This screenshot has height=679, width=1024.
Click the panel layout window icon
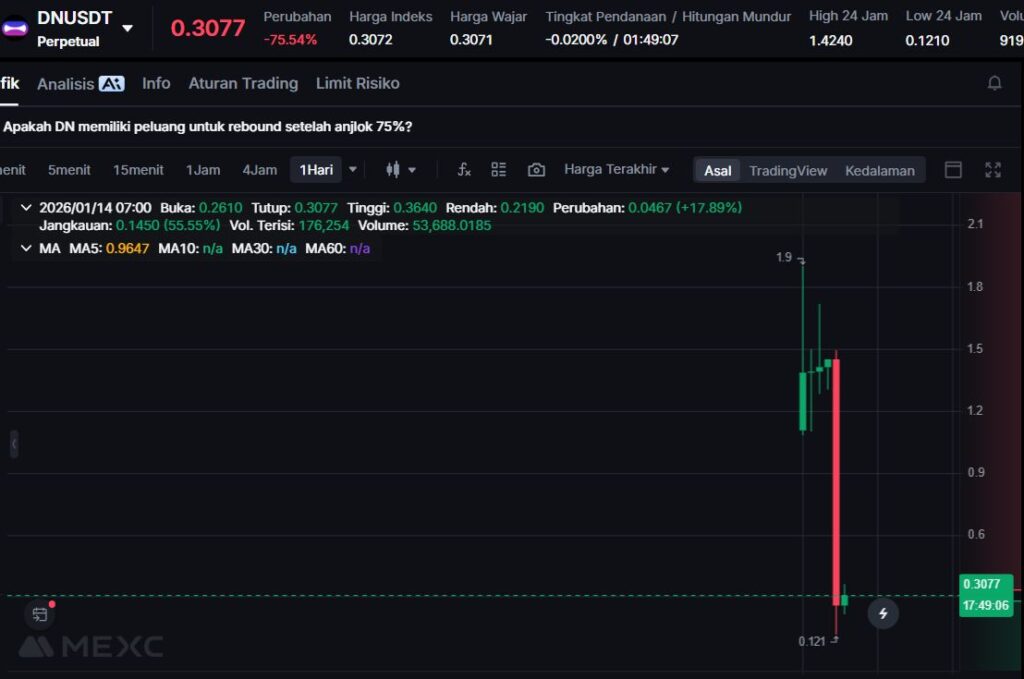[953, 170]
